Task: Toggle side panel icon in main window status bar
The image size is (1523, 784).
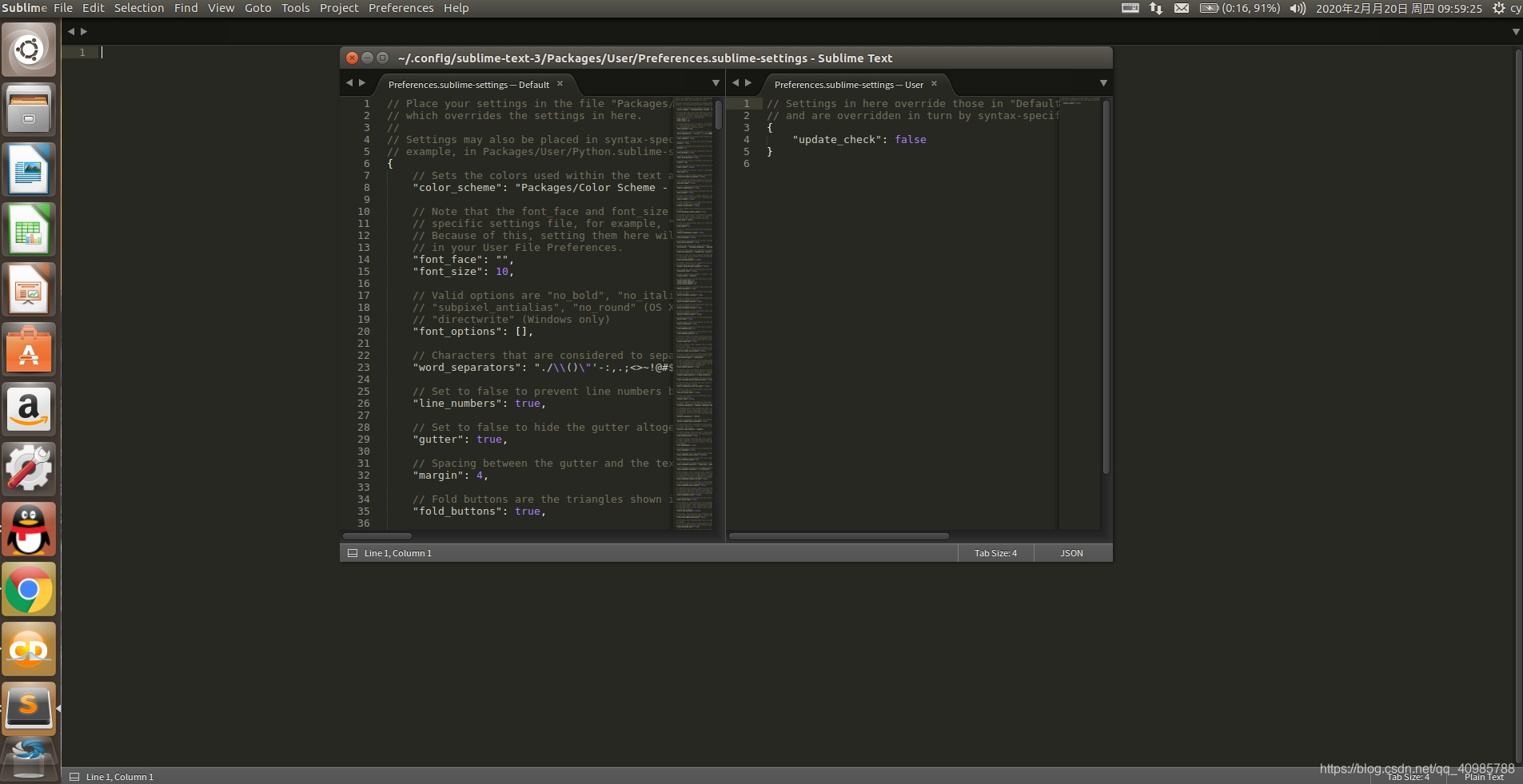Action: tap(74, 777)
